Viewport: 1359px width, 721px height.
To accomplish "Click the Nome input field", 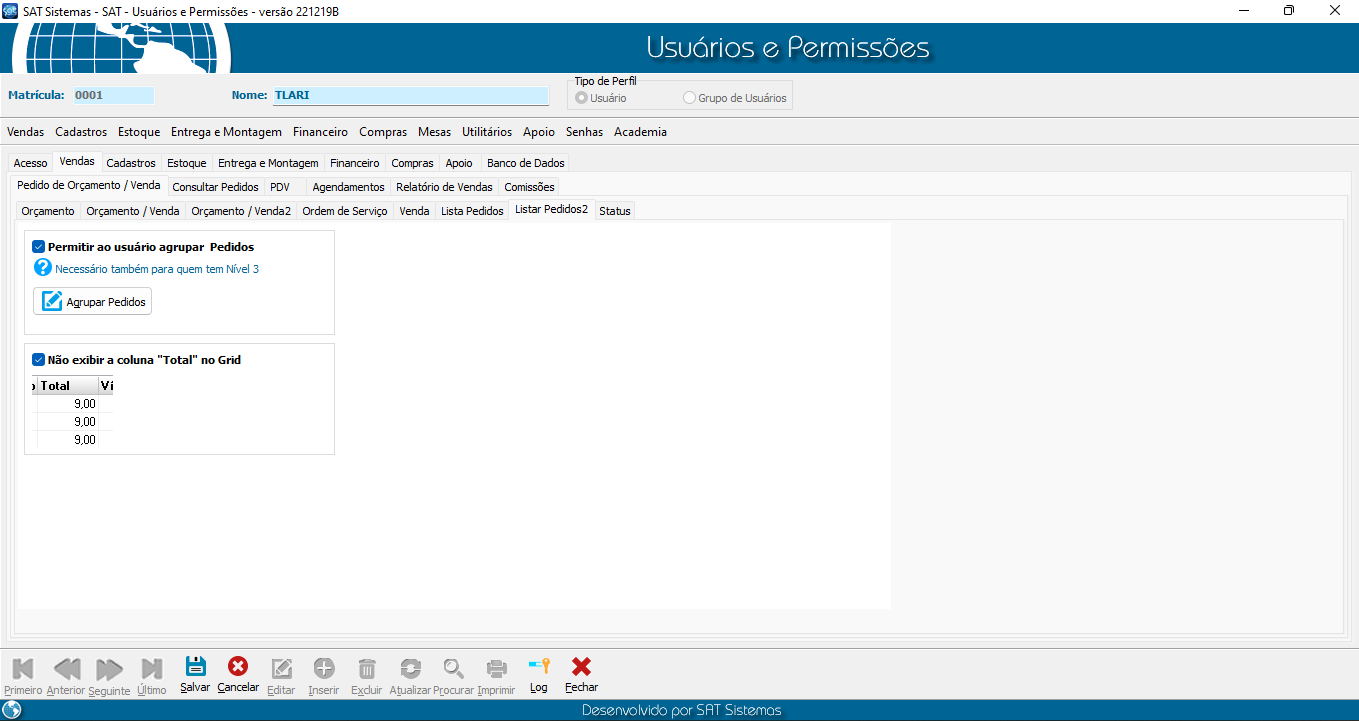I will pyautogui.click(x=410, y=96).
